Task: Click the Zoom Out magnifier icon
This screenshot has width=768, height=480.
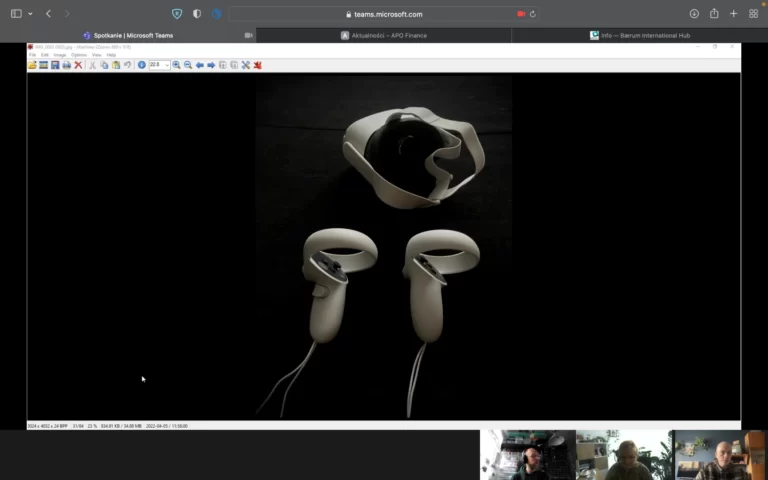Action: tap(188, 65)
